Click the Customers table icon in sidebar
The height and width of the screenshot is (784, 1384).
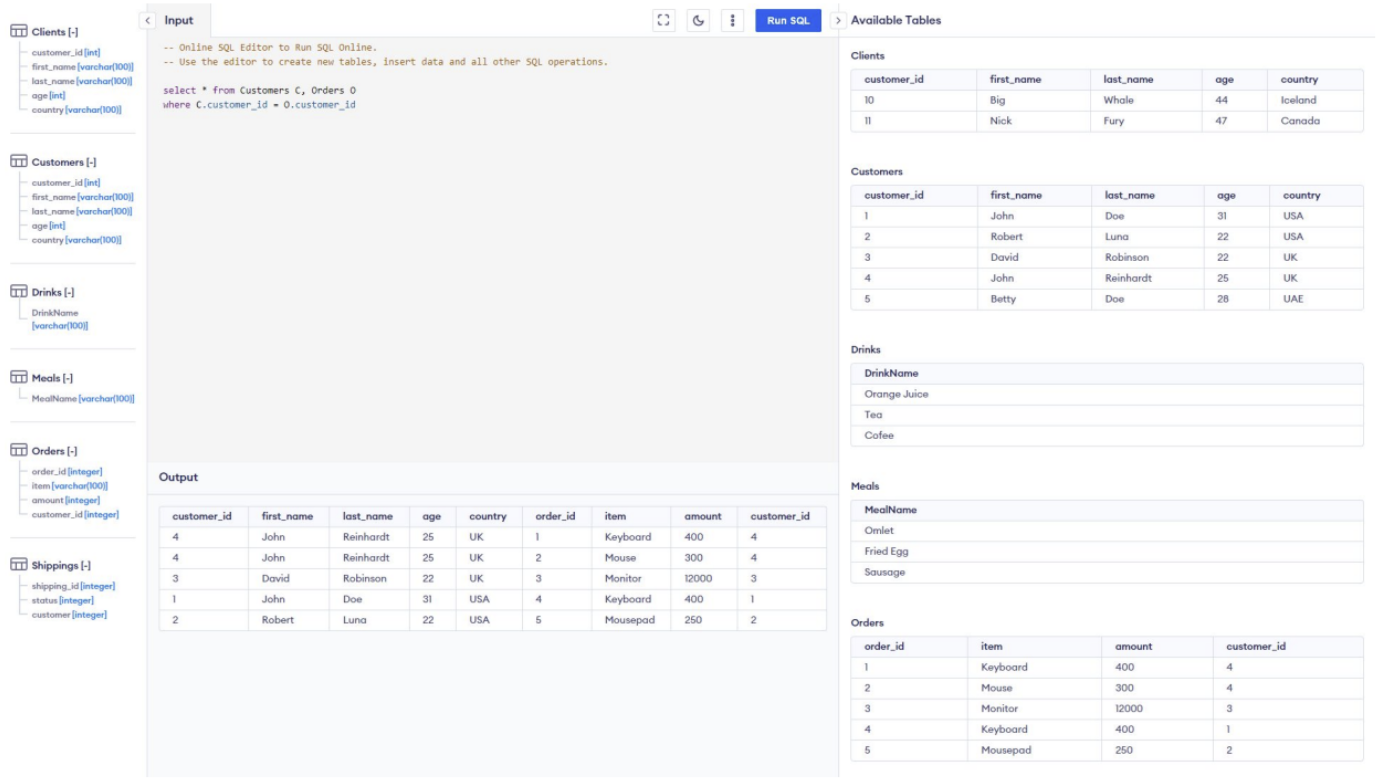point(18,162)
